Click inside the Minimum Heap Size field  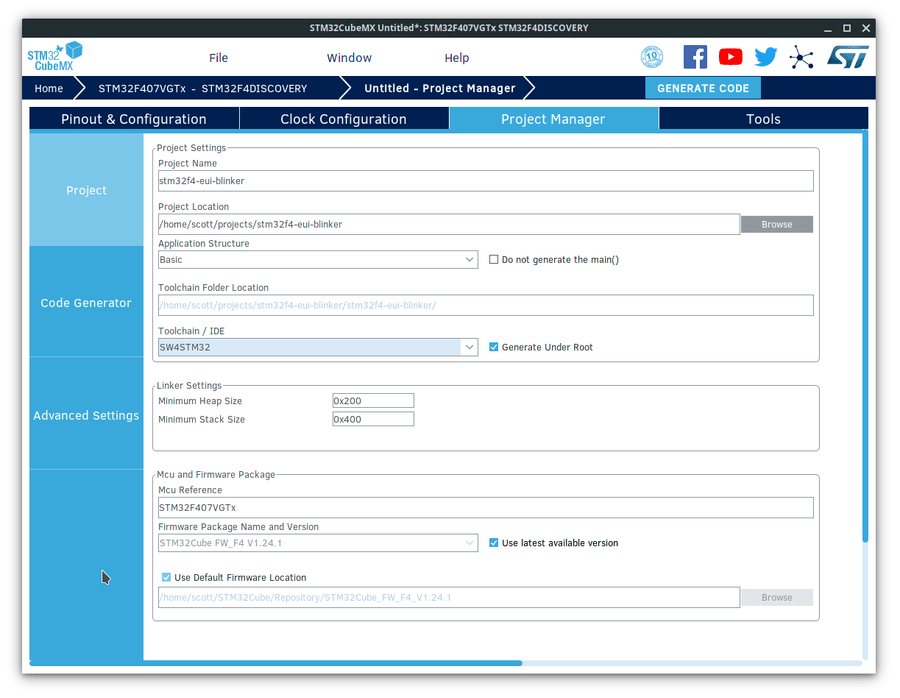click(x=372, y=400)
